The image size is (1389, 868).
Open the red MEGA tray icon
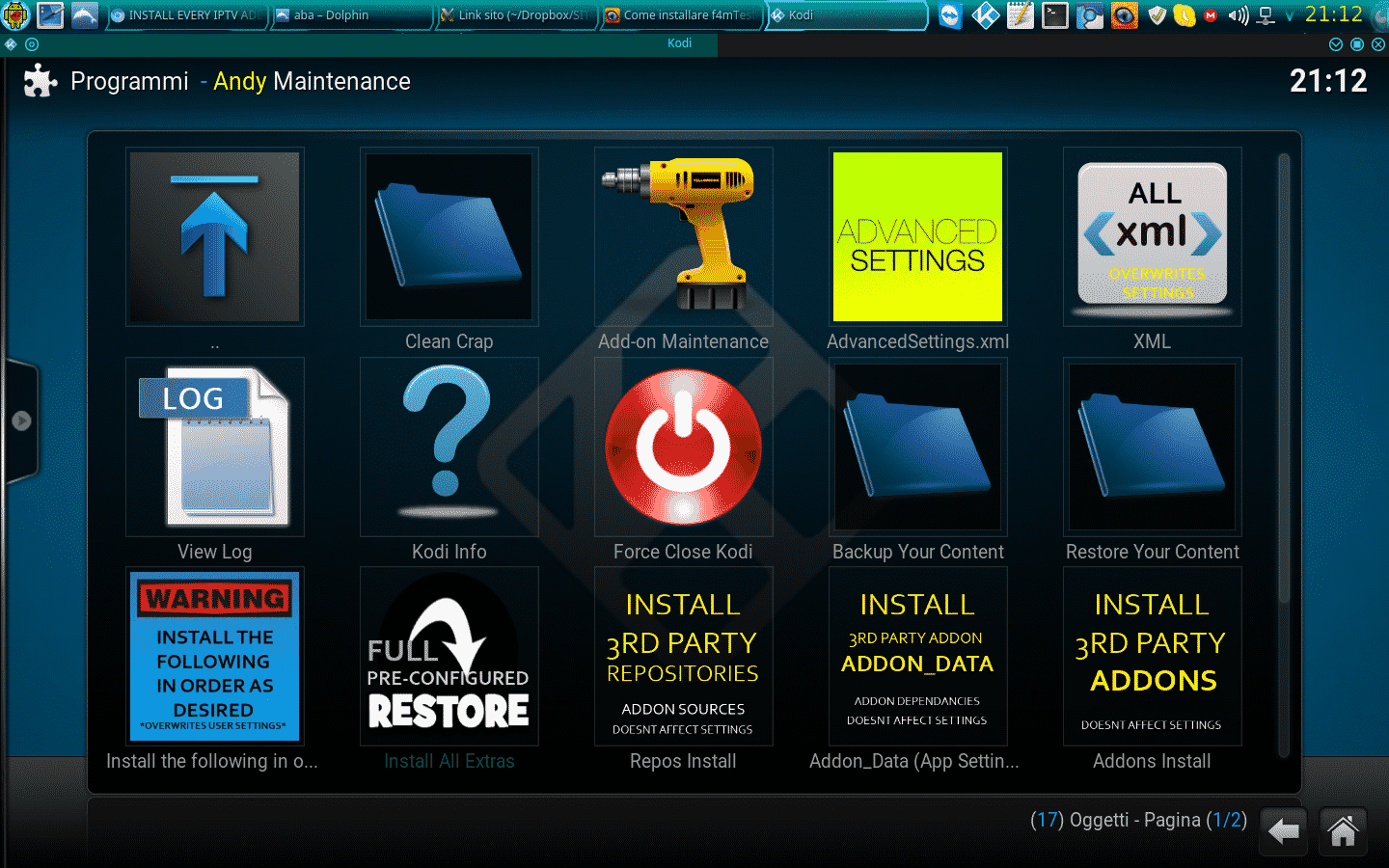[x=1211, y=15]
